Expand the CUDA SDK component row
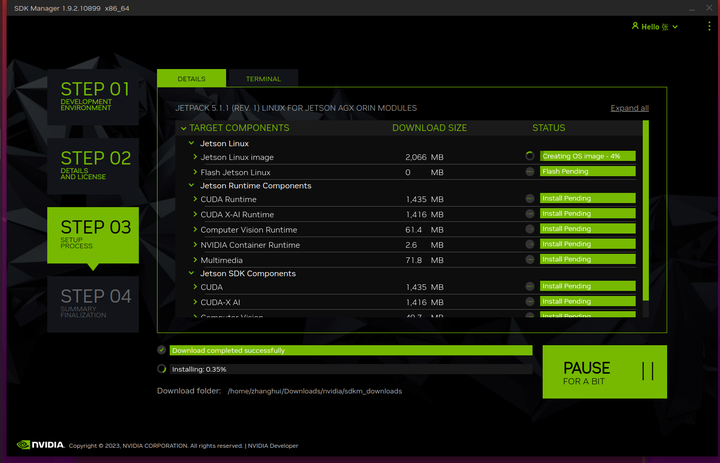 195,287
